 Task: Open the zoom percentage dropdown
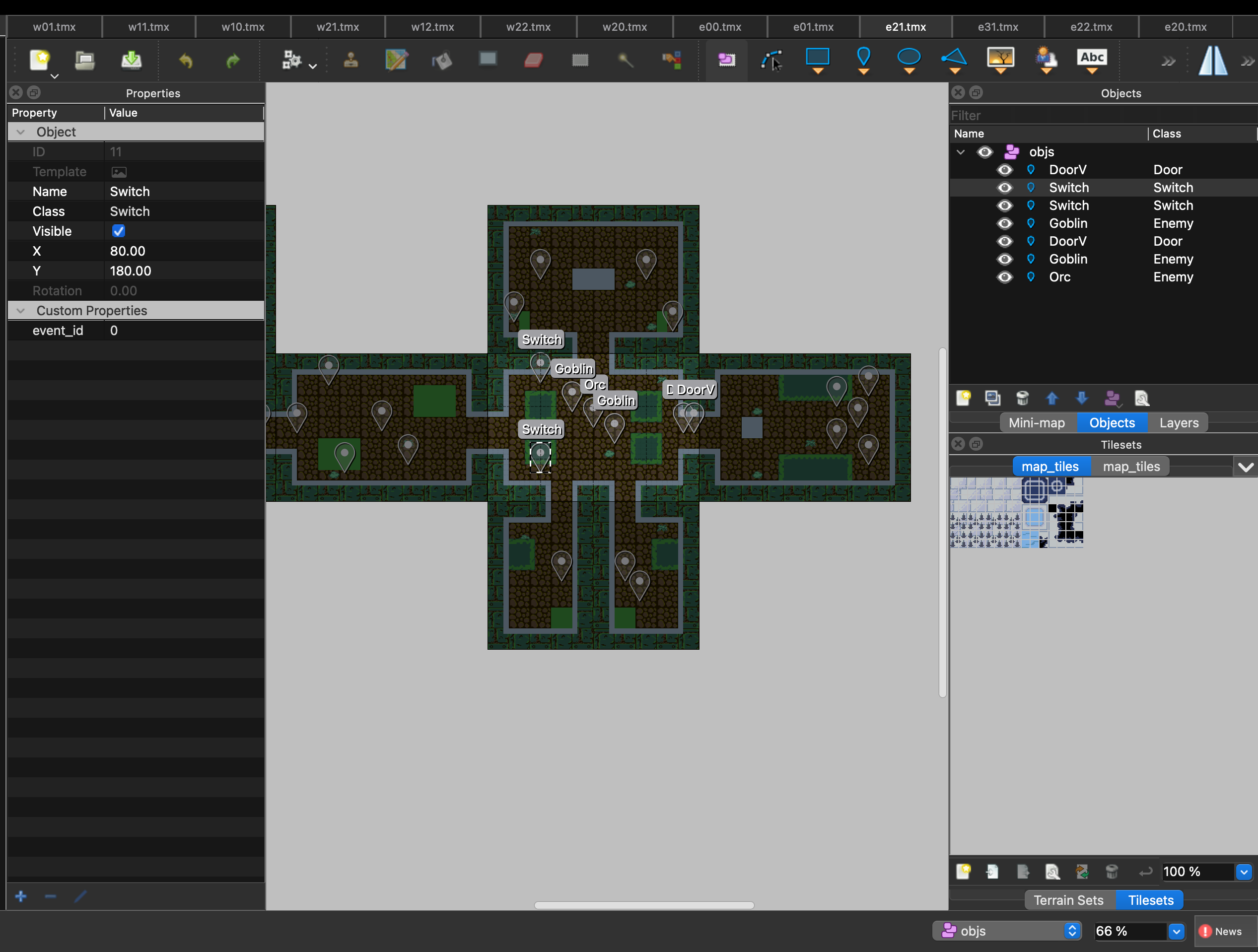(x=1176, y=931)
